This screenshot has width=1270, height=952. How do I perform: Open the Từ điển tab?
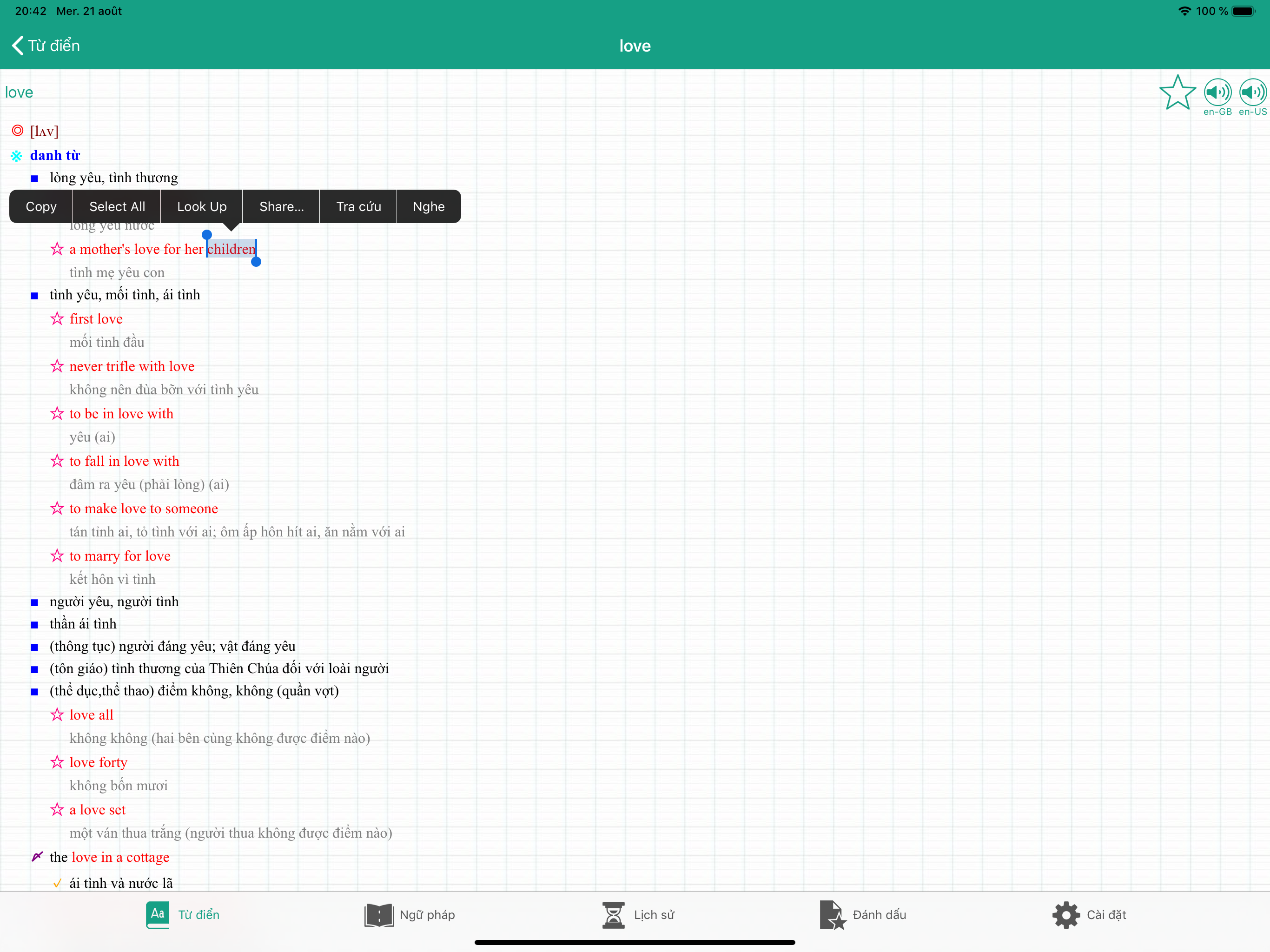tap(183, 915)
